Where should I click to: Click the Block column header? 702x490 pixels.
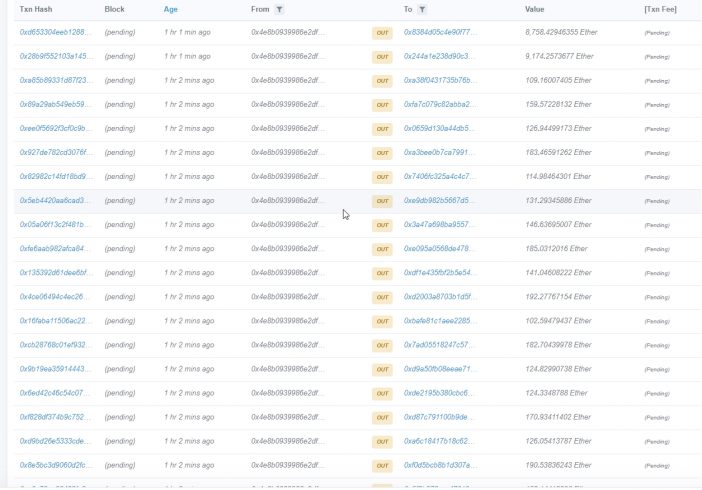pos(115,9)
